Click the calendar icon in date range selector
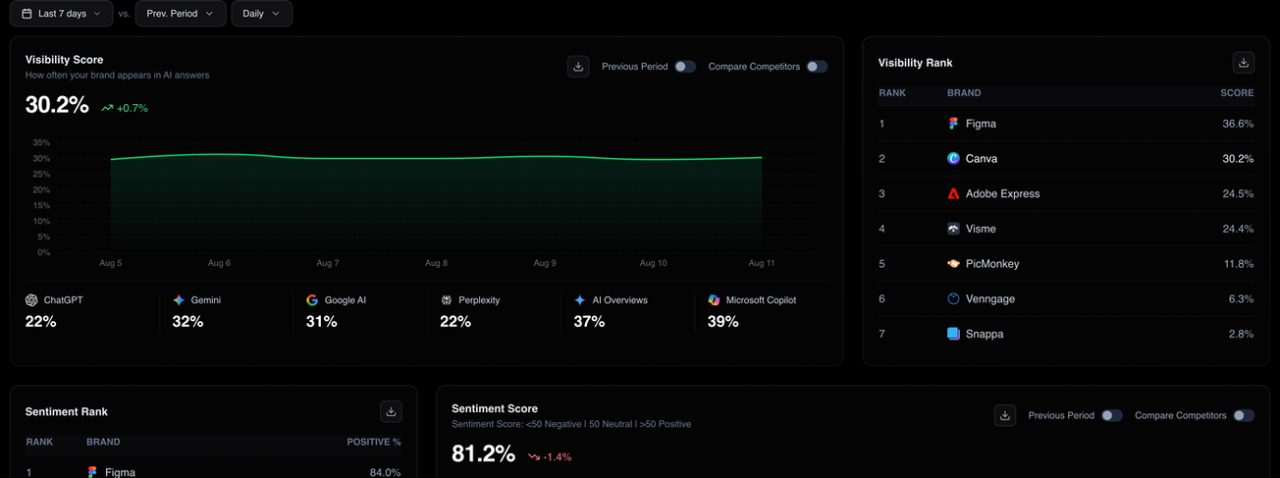The image size is (1280, 478). [x=27, y=14]
